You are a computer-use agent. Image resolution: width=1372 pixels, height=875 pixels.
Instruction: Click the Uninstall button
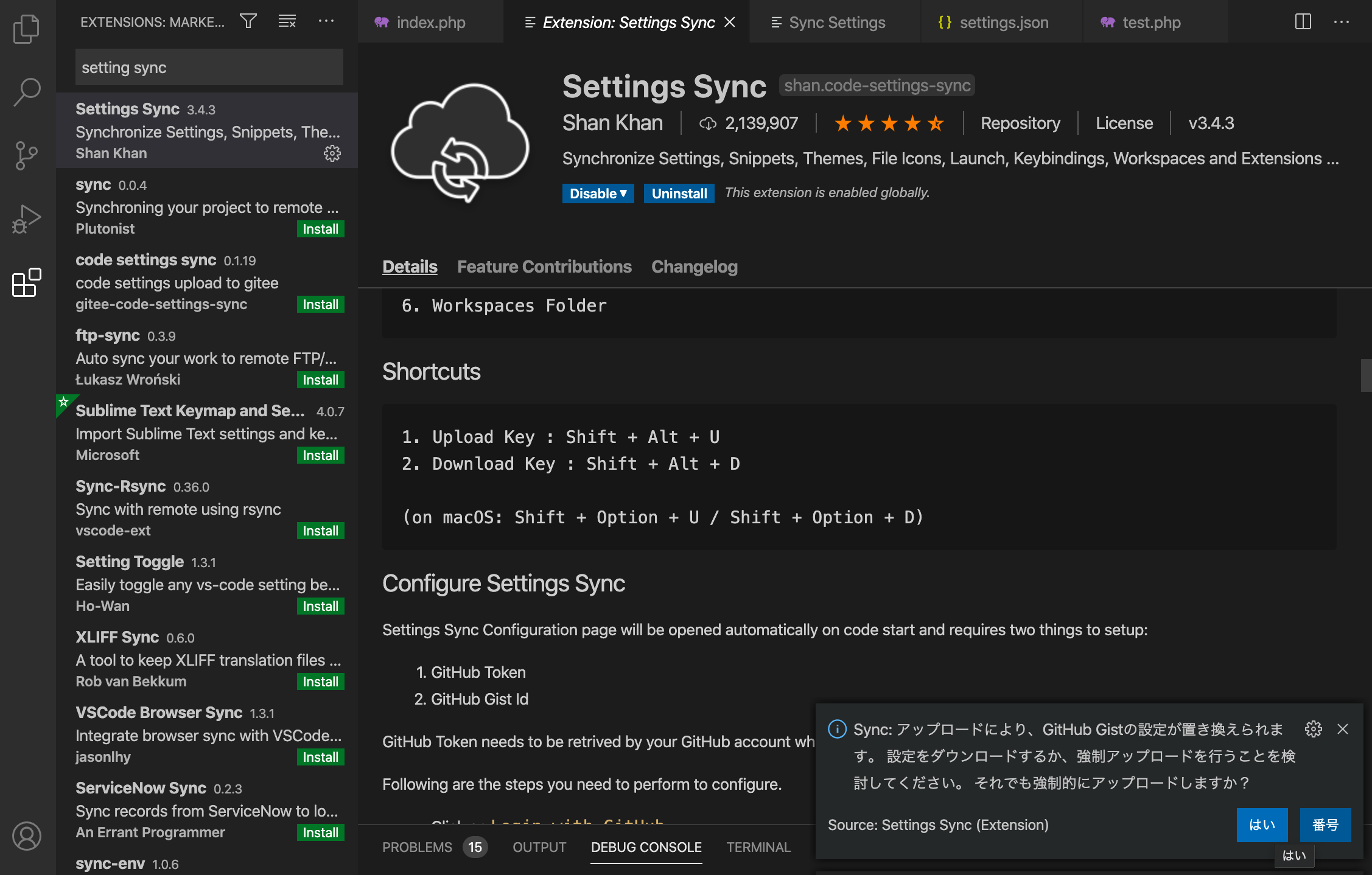(679, 193)
